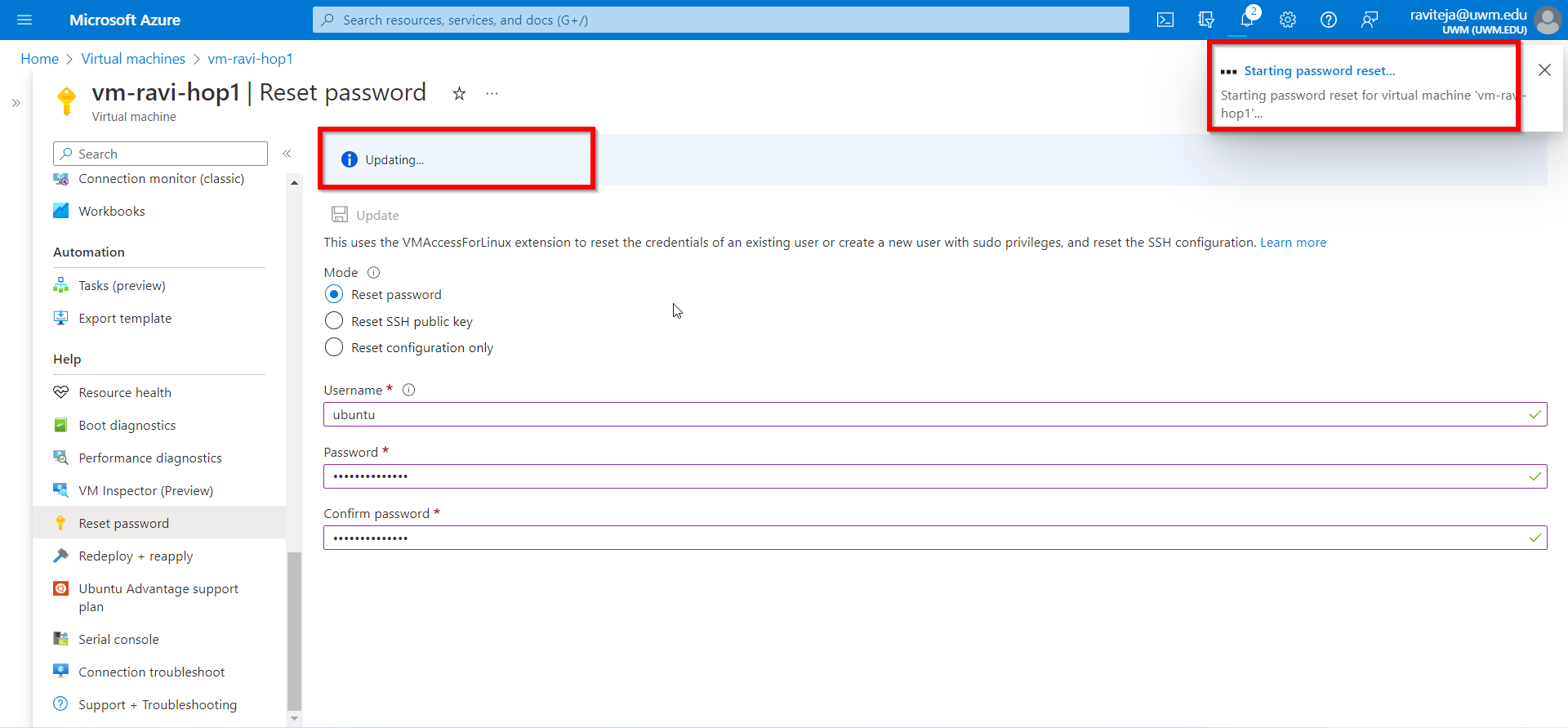Click the Confirm password input field
Viewport: 1568px width, 728px height.
(x=935, y=538)
